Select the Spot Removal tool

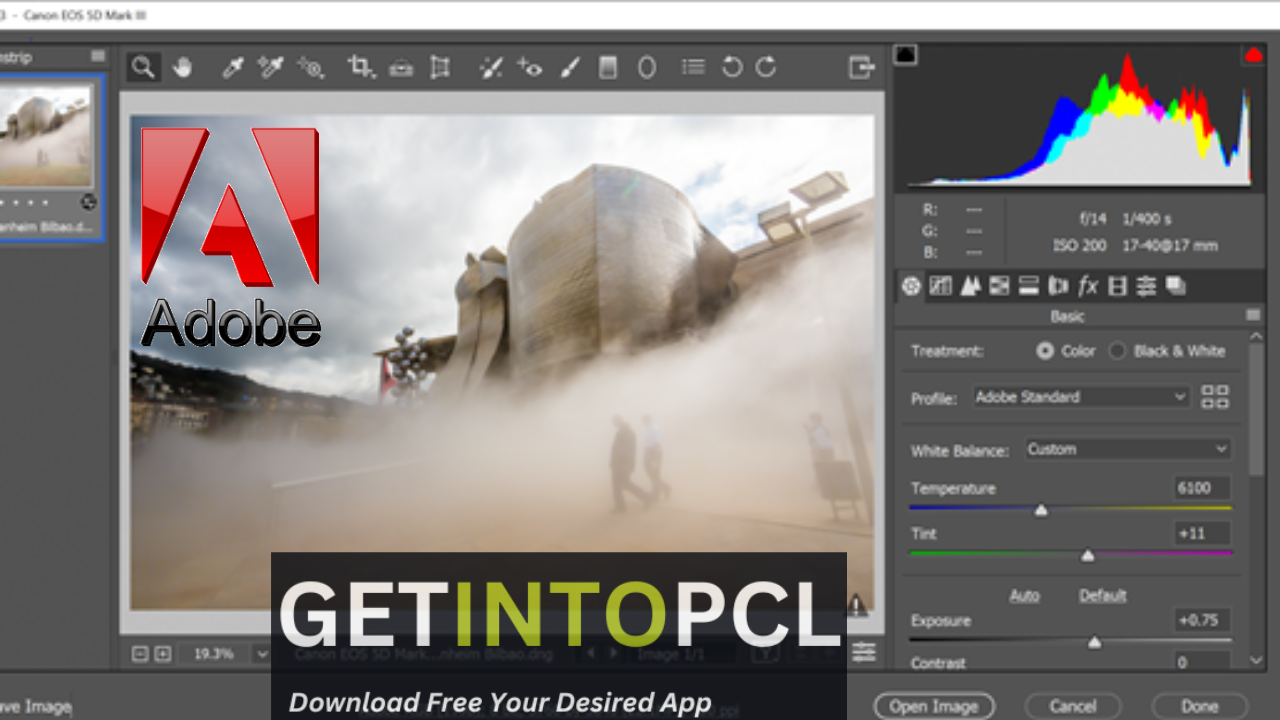(490, 67)
